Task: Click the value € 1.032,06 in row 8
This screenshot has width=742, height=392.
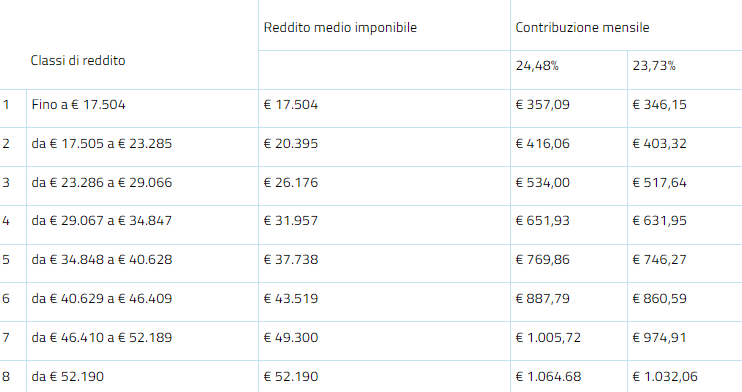Action: (665, 376)
